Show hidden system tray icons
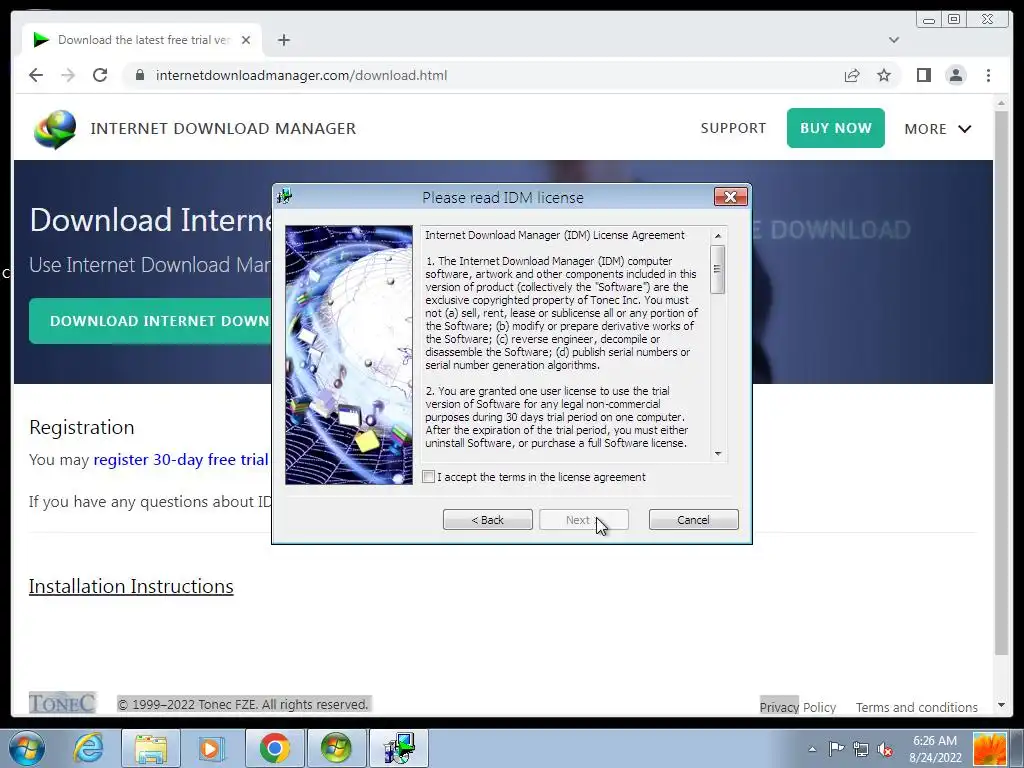This screenshot has height=768, width=1024. tap(812, 749)
